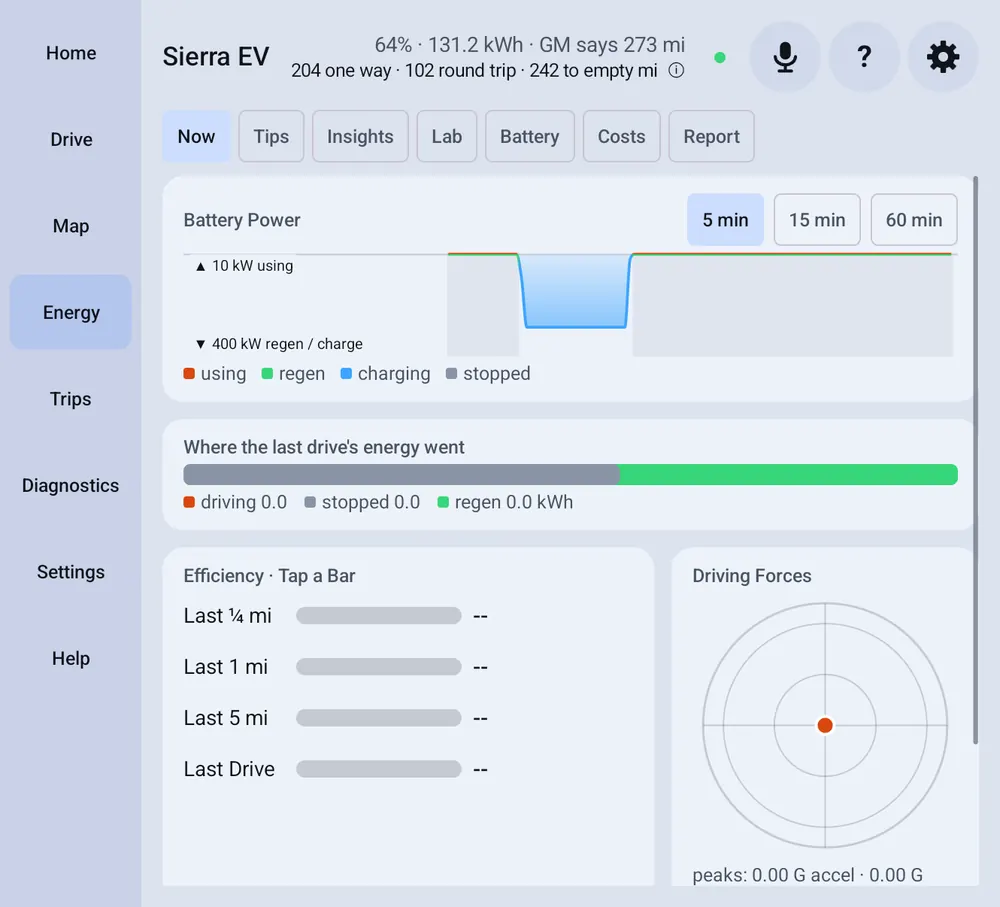
Task: Click the 'Sierra EV' vehicle title
Action: 216,57
